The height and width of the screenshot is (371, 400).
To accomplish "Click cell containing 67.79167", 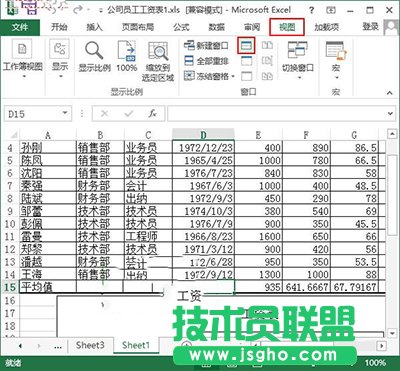I will pyautogui.click(x=354, y=287).
